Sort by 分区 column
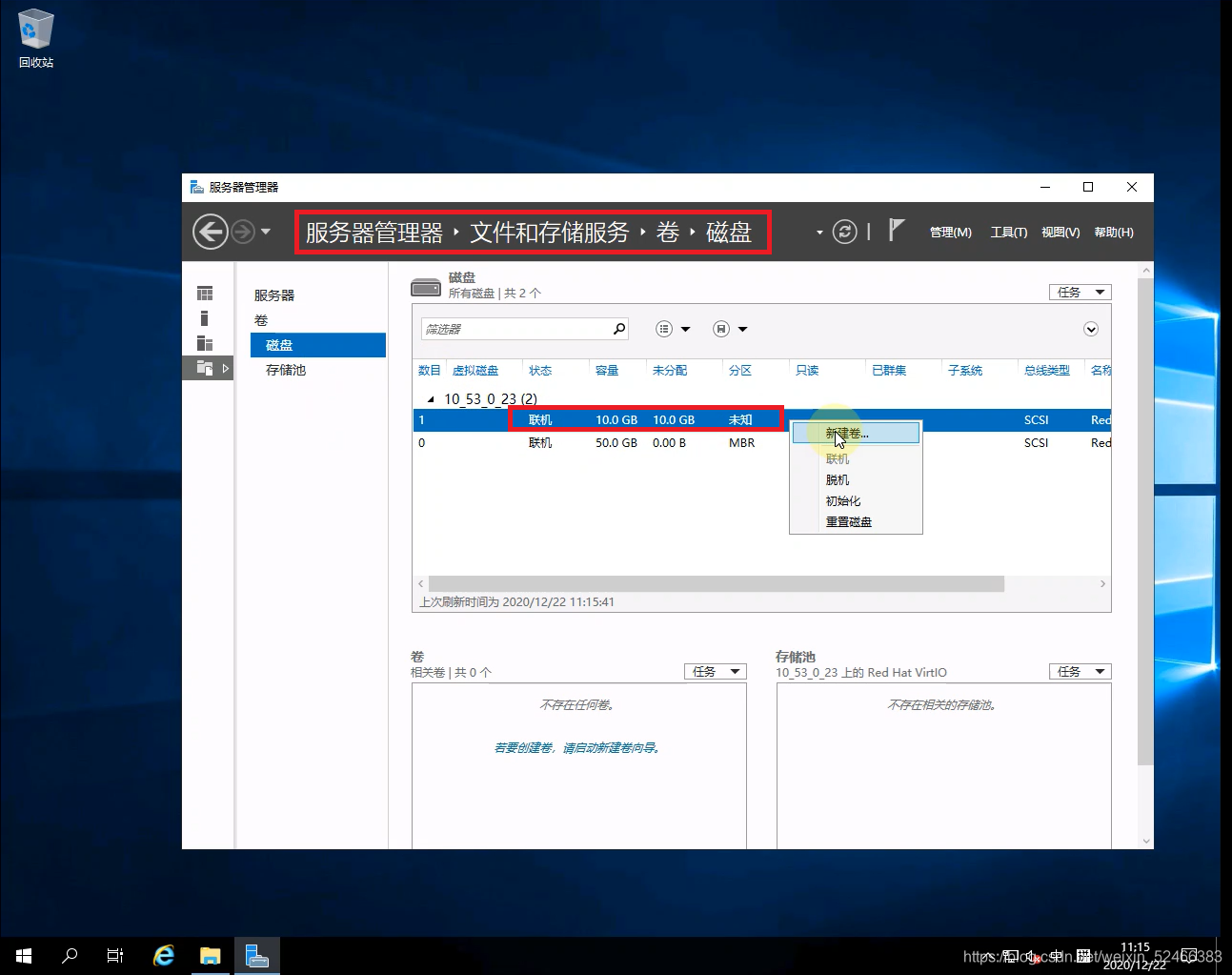 pos(740,371)
